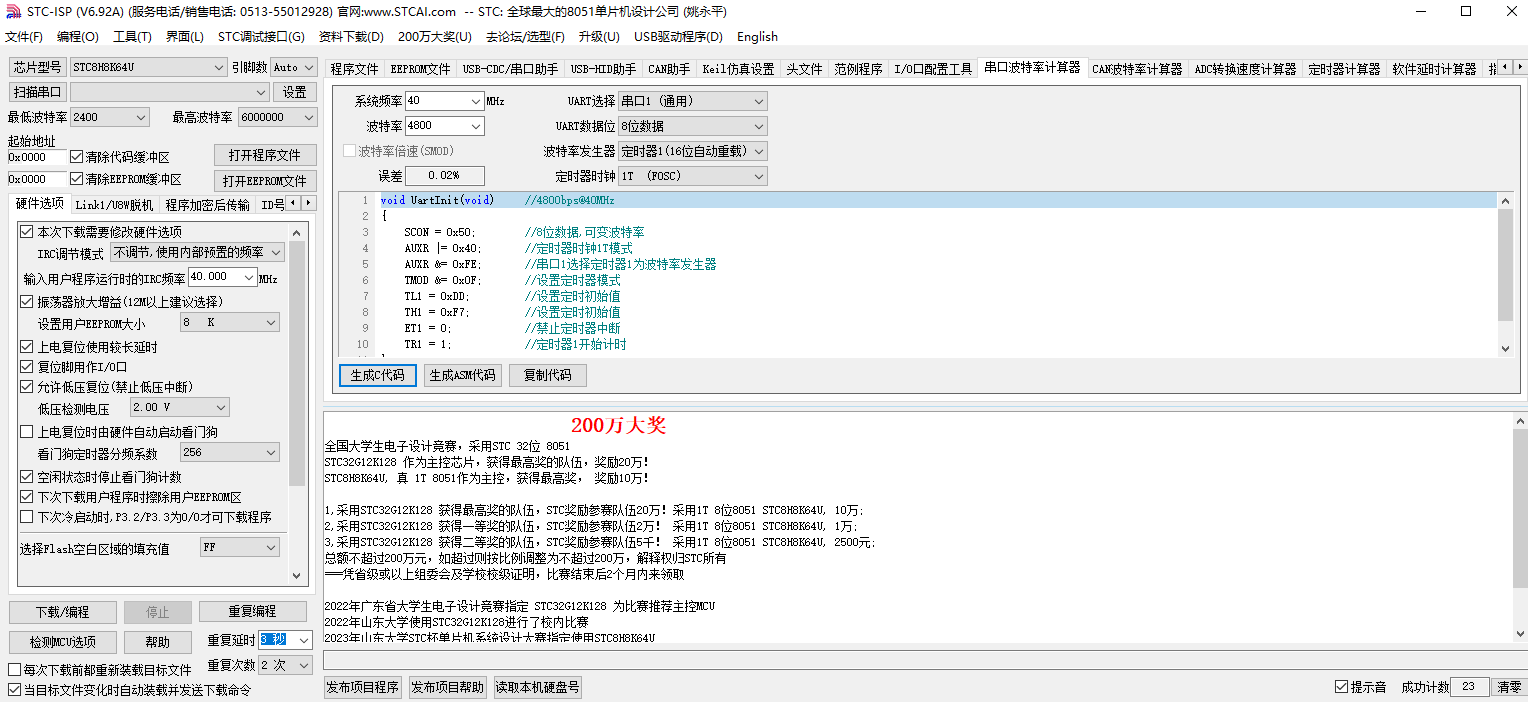Click 生成C代码 button
1528x702 pixels.
click(x=378, y=375)
